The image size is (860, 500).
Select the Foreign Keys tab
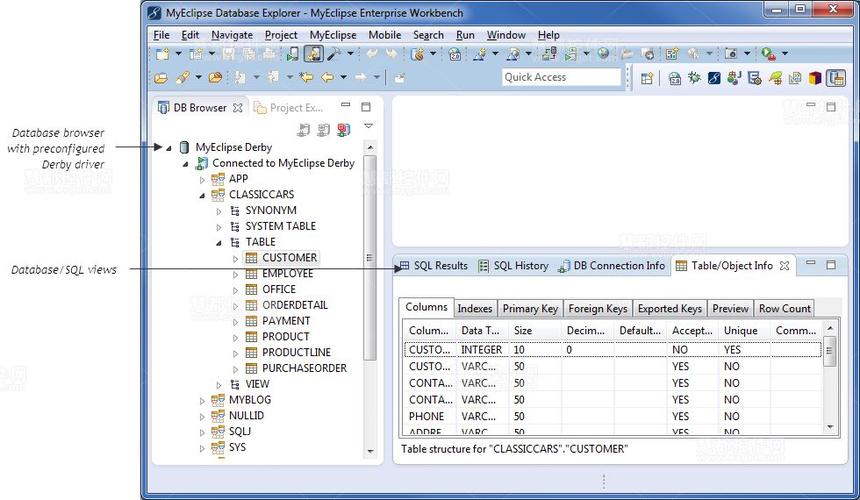click(x=598, y=309)
